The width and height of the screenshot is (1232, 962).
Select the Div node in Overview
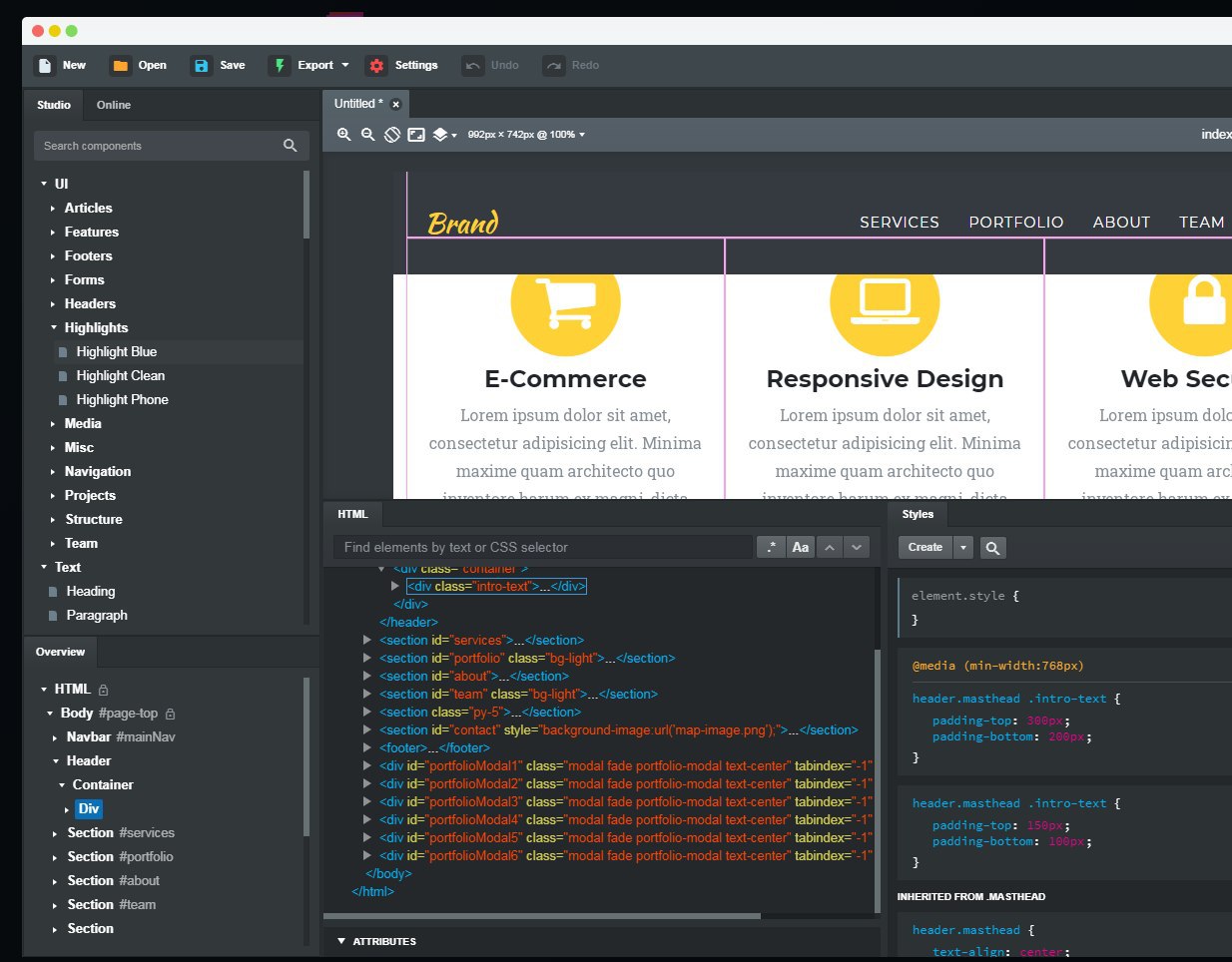coord(89,809)
